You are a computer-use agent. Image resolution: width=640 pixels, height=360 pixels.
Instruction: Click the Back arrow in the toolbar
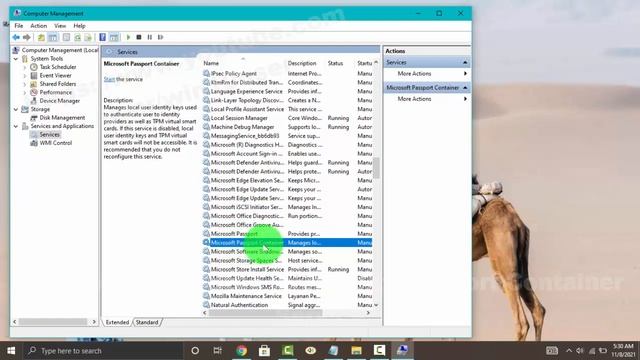pos(16,37)
